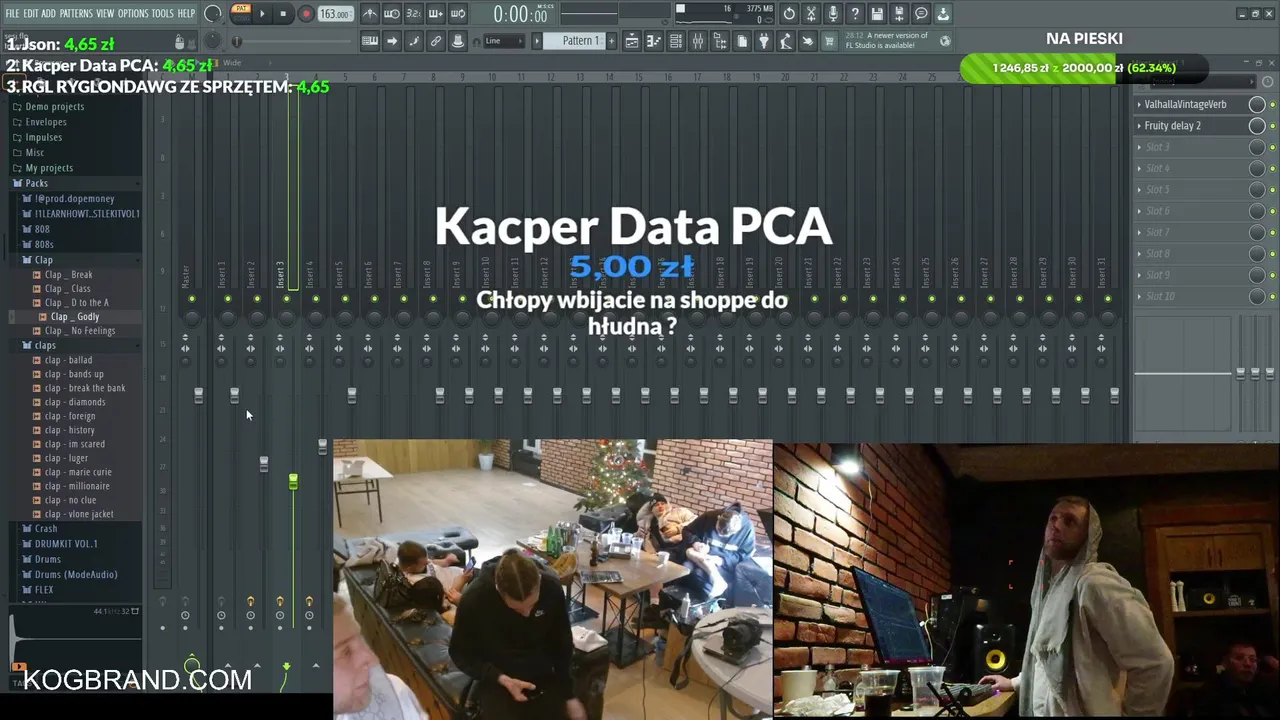Click the export download icon
Image resolution: width=1280 pixels, height=720 pixels.
pyautogui.click(x=943, y=14)
